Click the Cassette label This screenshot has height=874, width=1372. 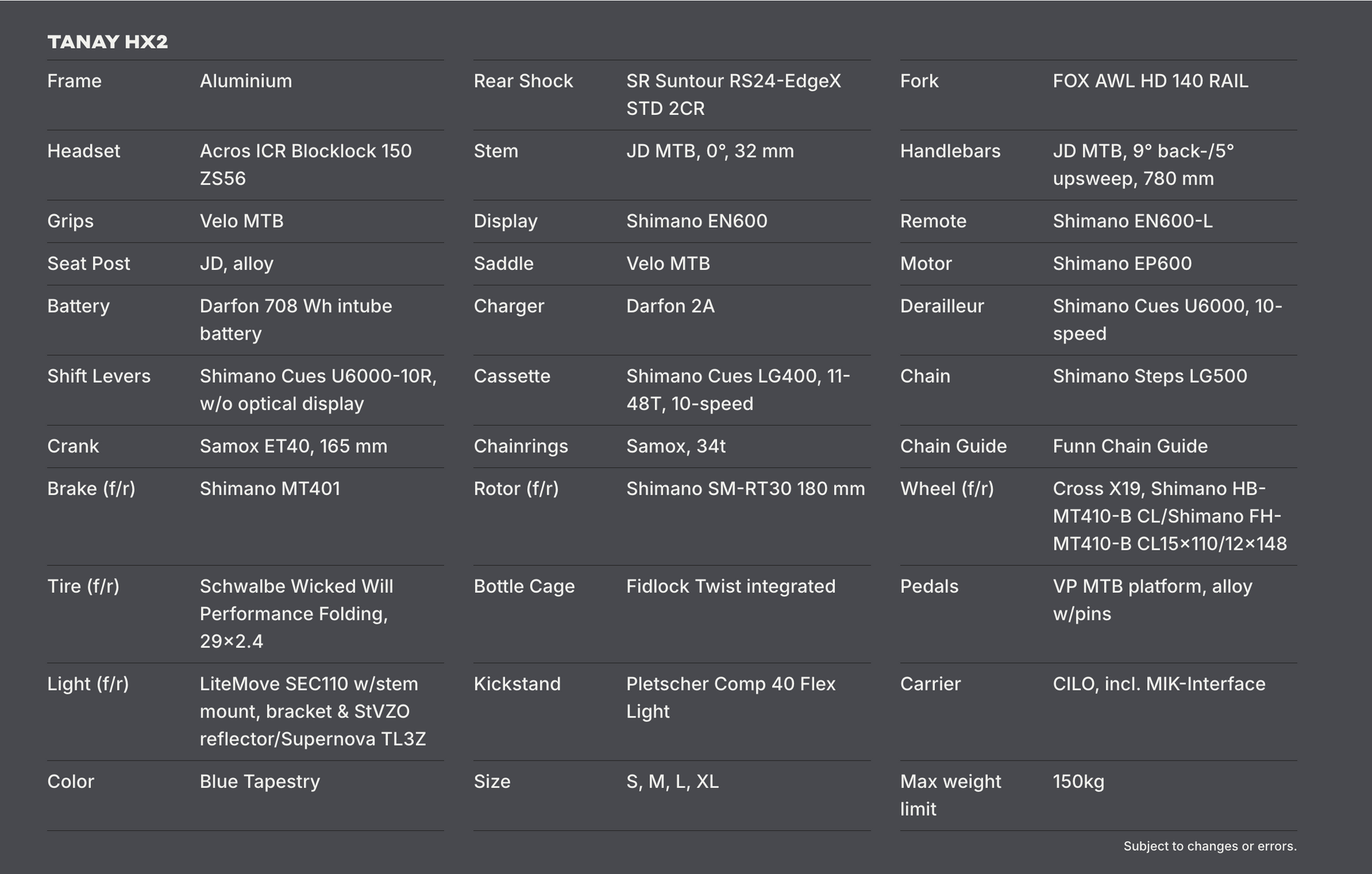[x=511, y=376]
